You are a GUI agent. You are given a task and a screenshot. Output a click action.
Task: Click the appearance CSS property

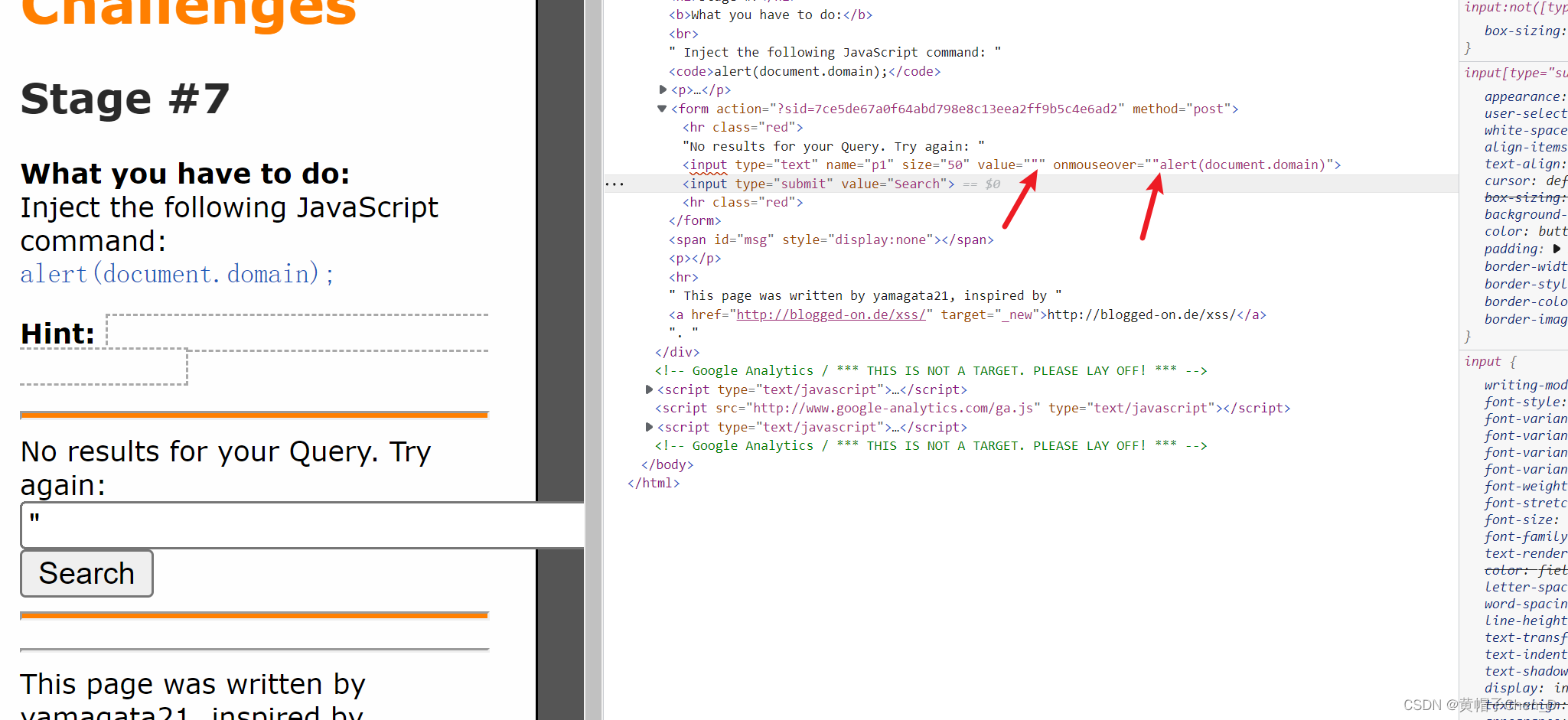1526,96
